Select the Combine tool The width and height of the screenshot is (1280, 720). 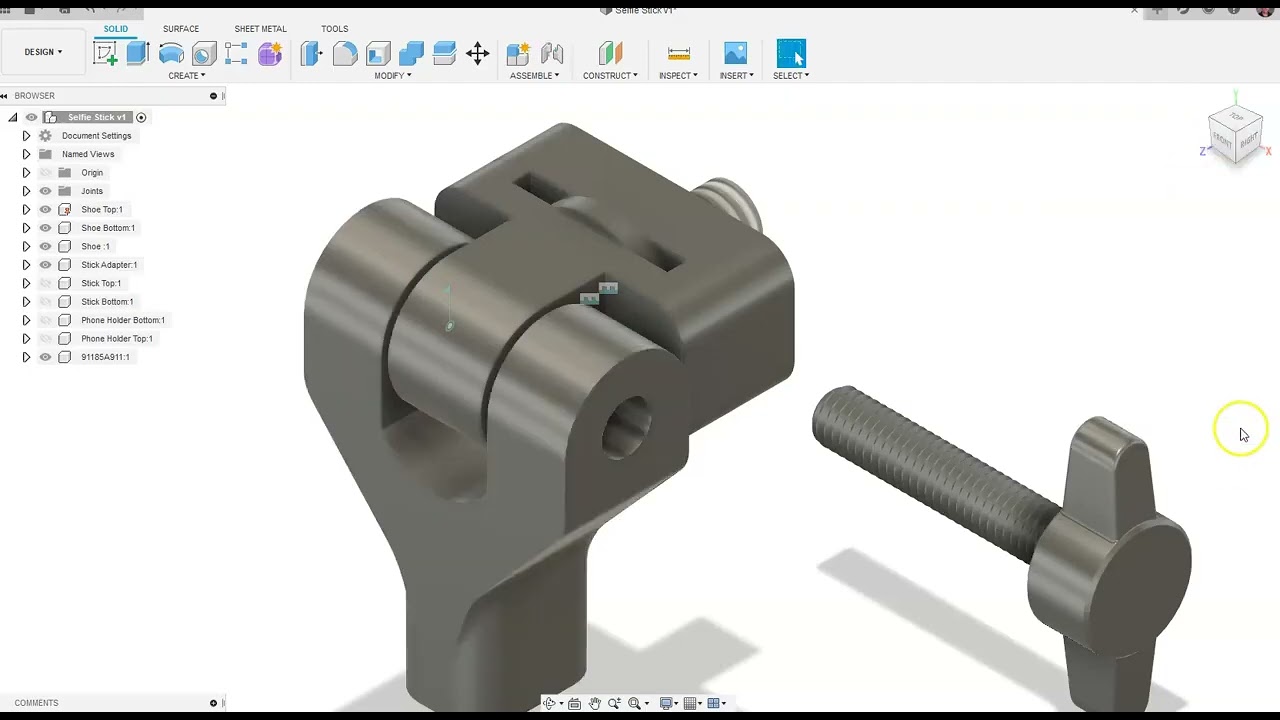pos(411,53)
